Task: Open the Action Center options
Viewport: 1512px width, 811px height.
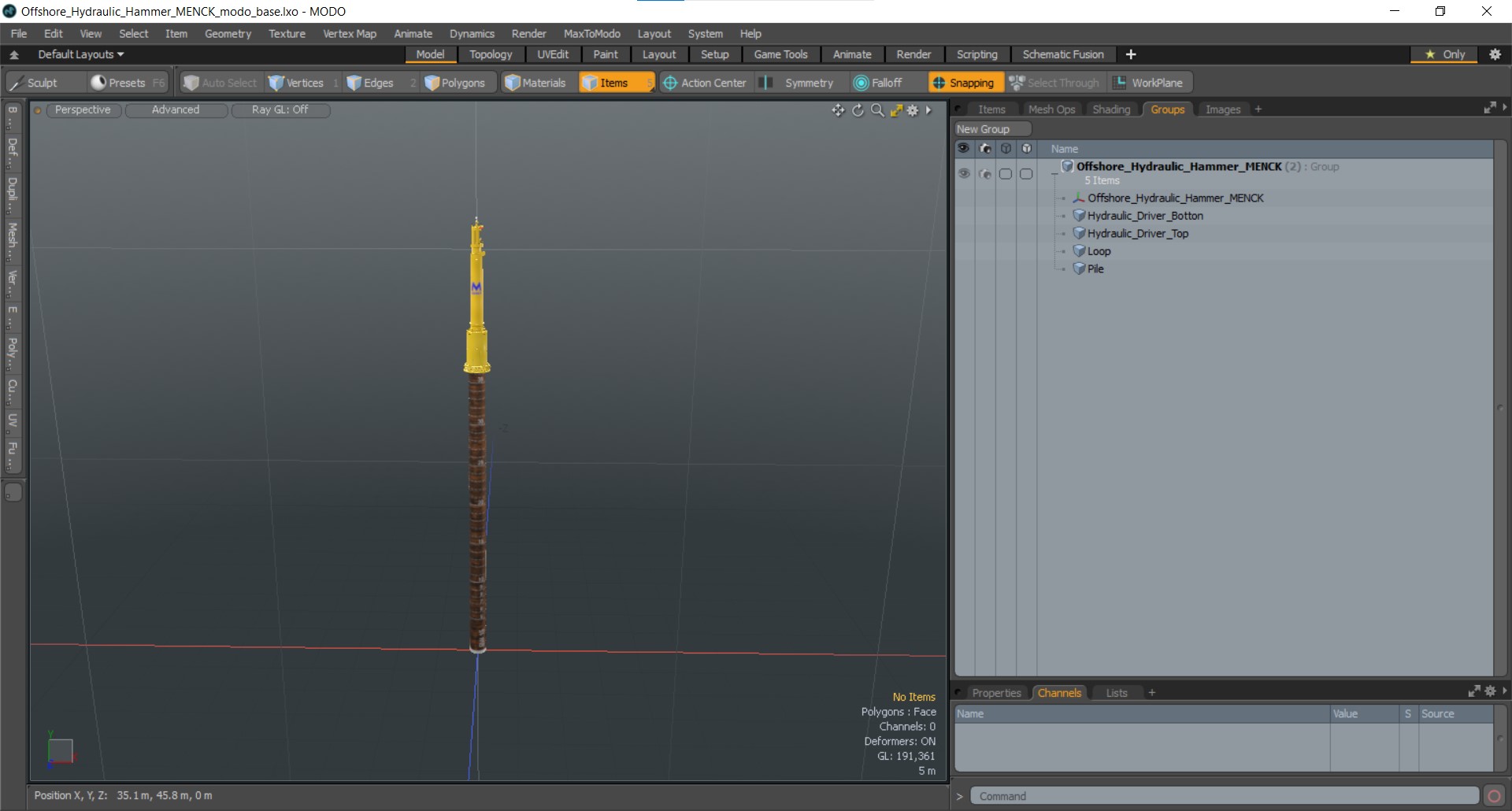Action: point(705,83)
